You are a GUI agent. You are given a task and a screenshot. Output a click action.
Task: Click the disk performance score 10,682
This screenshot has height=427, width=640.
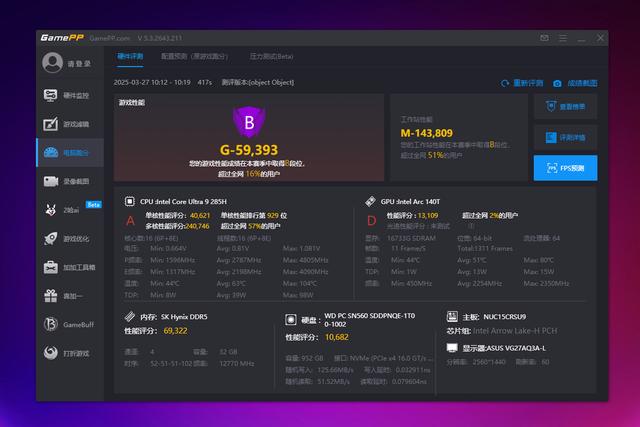pyautogui.click(x=337, y=337)
